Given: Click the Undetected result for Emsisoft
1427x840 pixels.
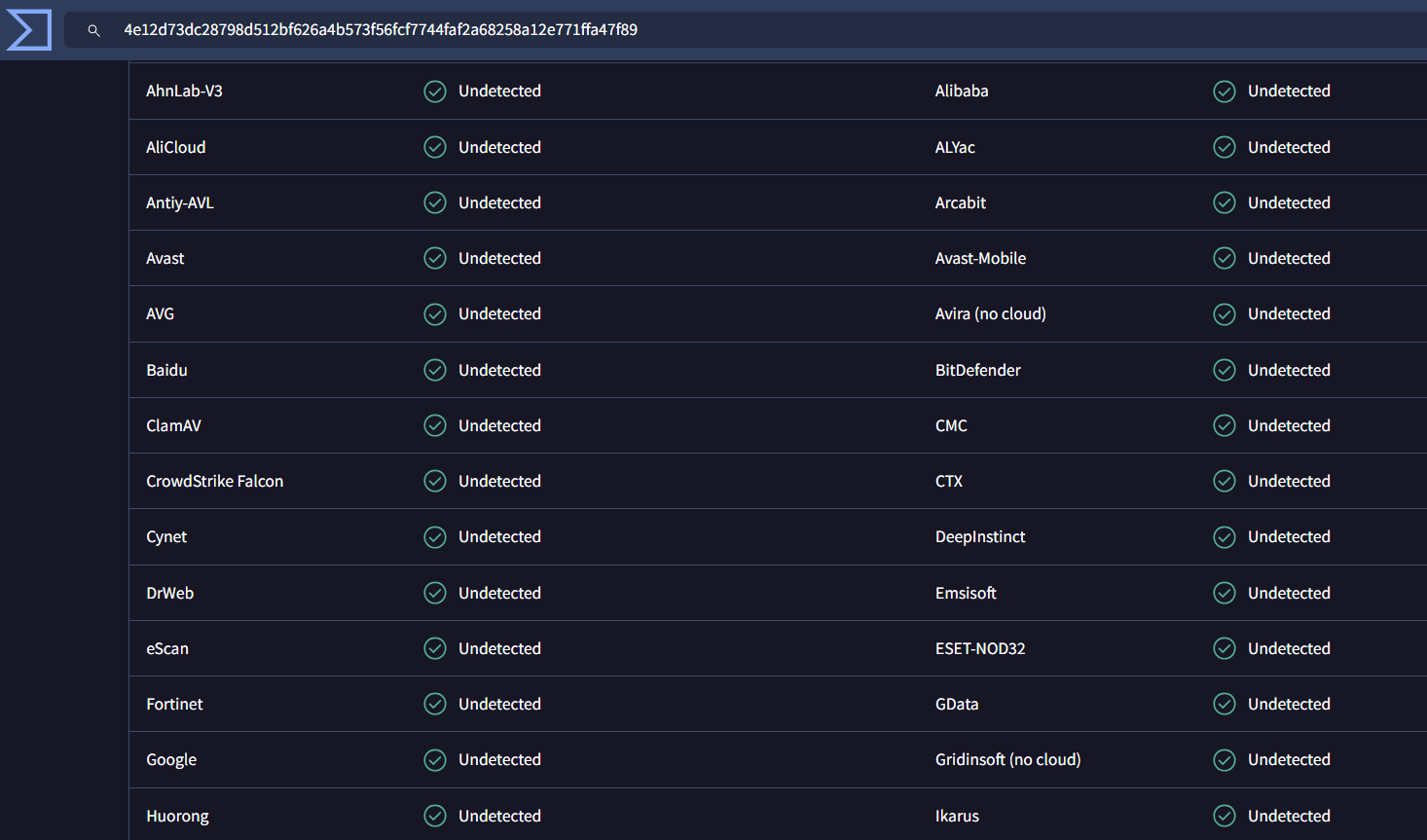Looking at the screenshot, I should (x=1289, y=594).
